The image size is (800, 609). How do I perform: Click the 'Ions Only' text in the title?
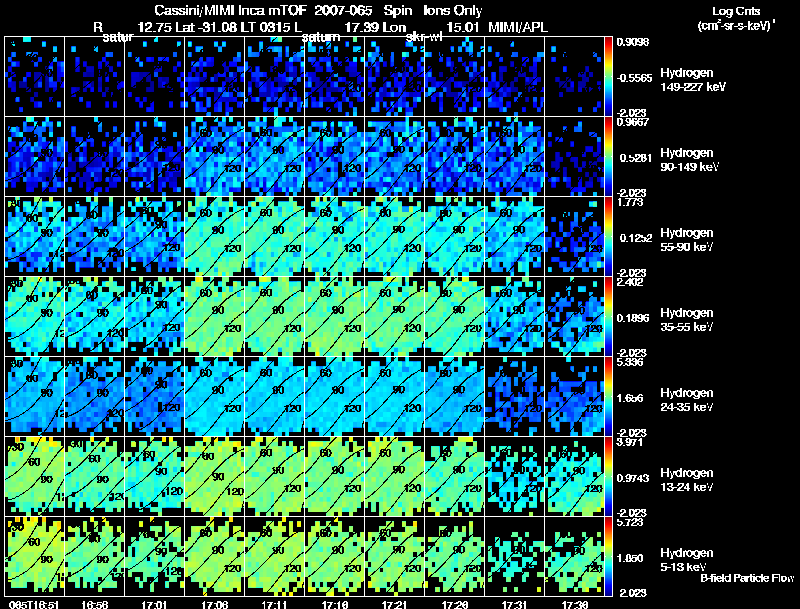click(x=453, y=11)
